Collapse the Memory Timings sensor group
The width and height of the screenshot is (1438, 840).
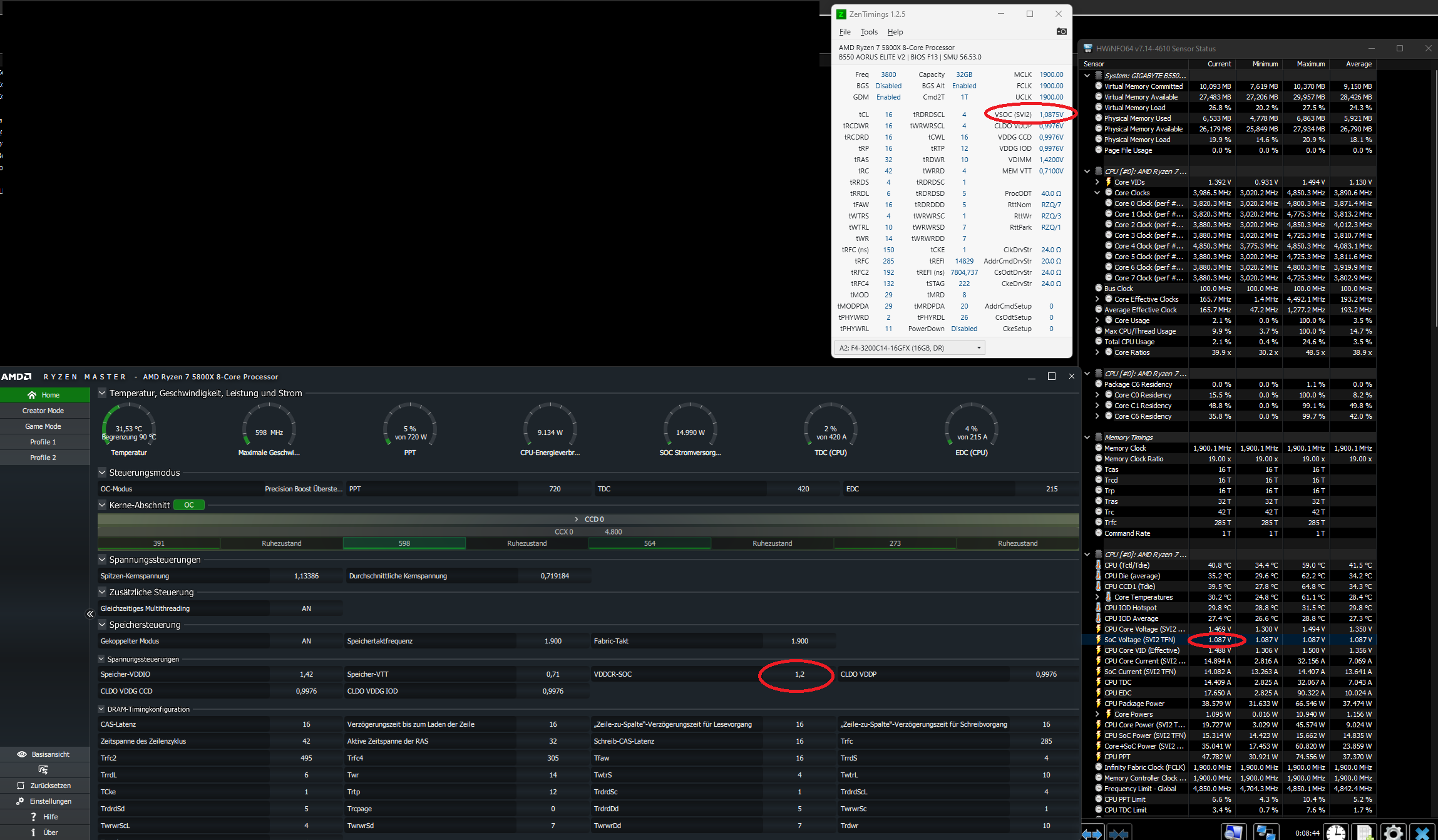tap(1087, 438)
